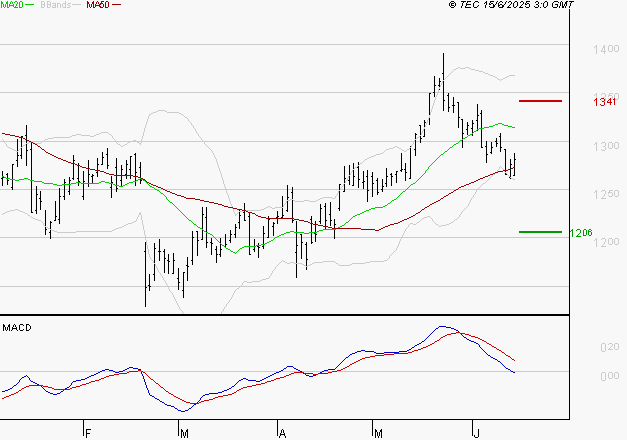Screen dimensions: 627x440
Task: Click the 1400 price axis label
Action: click(x=606, y=50)
